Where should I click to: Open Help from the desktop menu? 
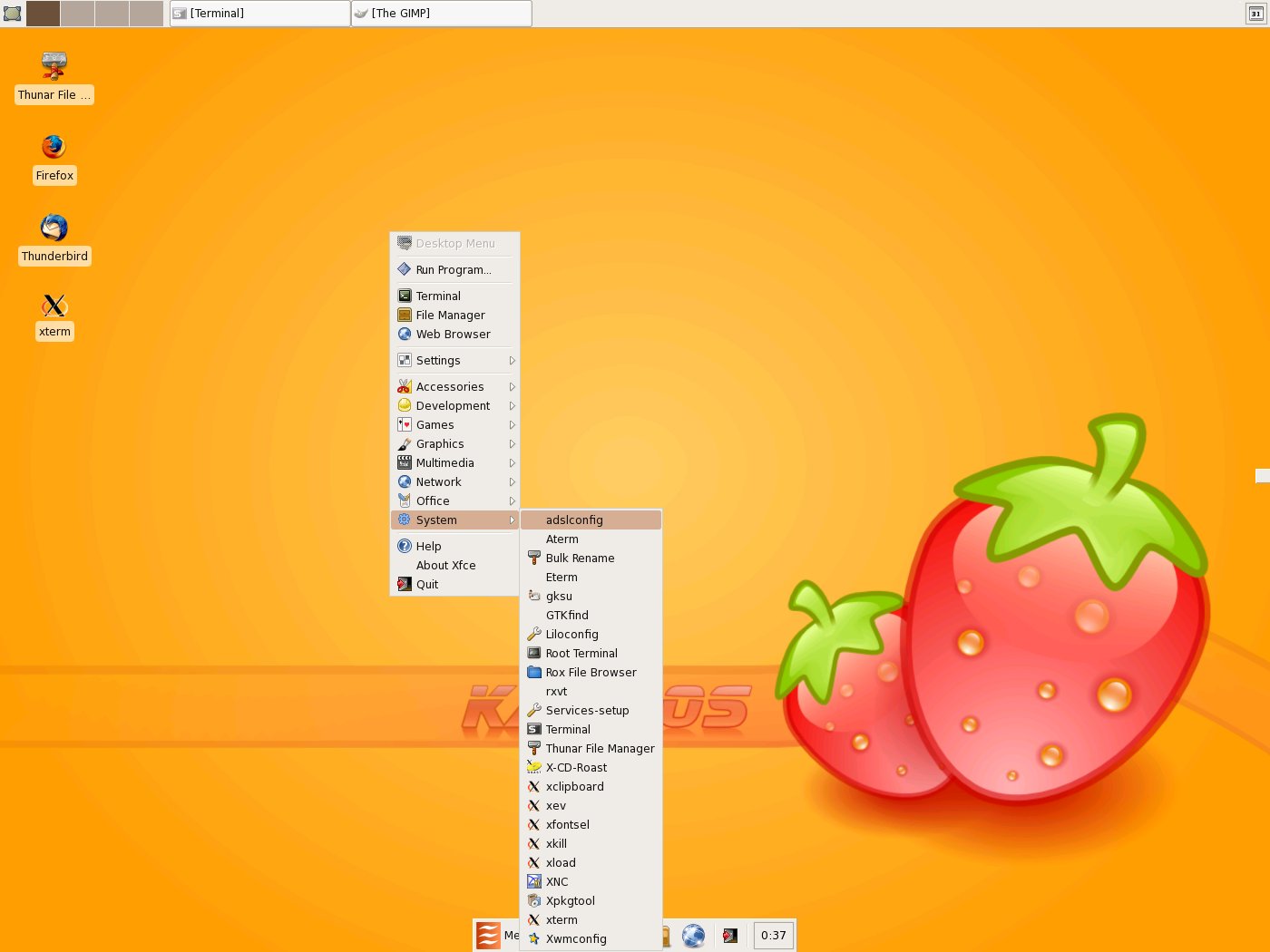[454, 547]
